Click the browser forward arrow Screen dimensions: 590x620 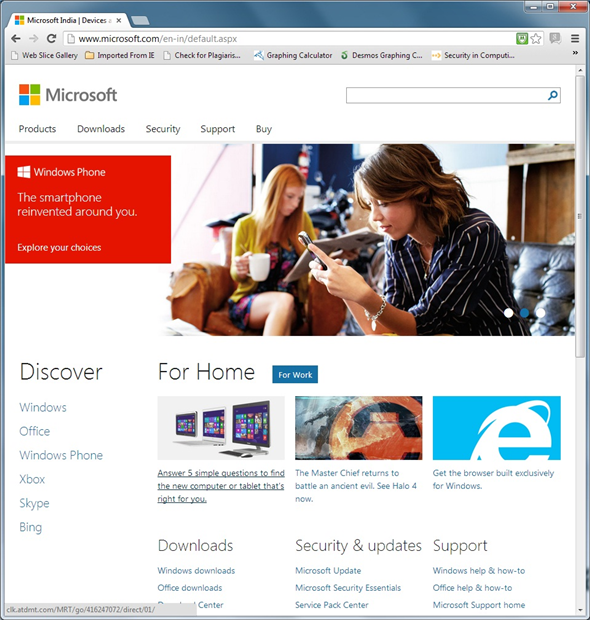click(34, 39)
